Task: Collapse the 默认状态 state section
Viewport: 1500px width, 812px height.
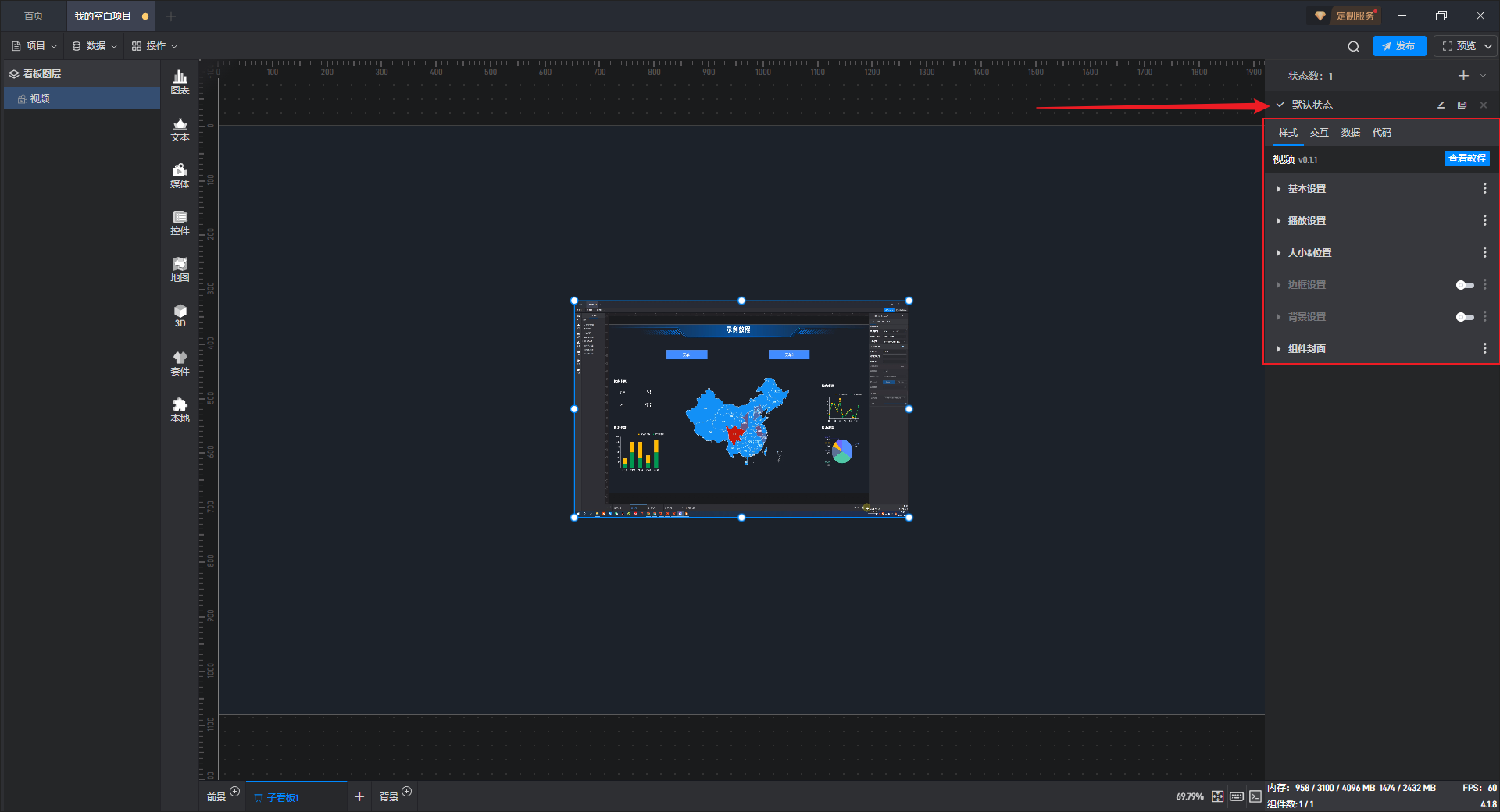Action: pos(1280,105)
